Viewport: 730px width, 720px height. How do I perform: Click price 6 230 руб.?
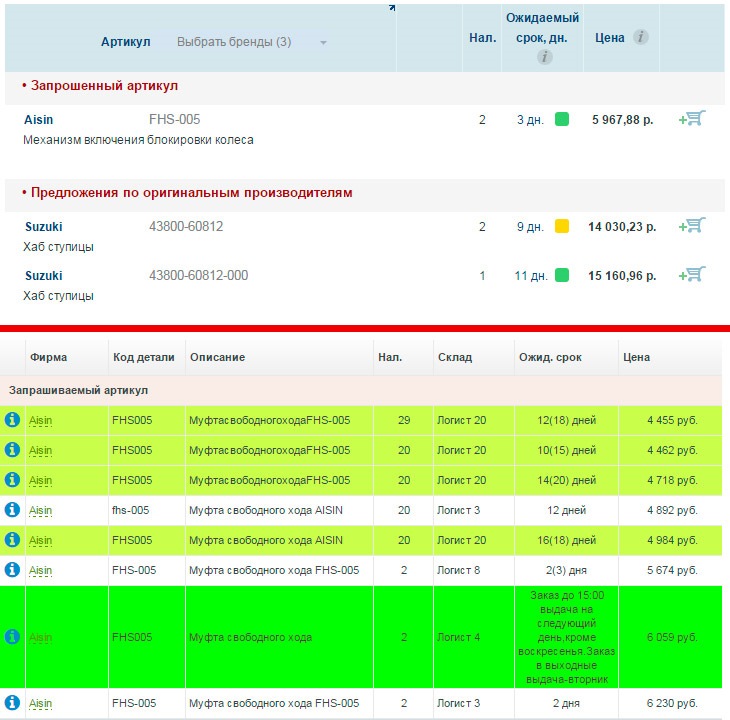672,703
